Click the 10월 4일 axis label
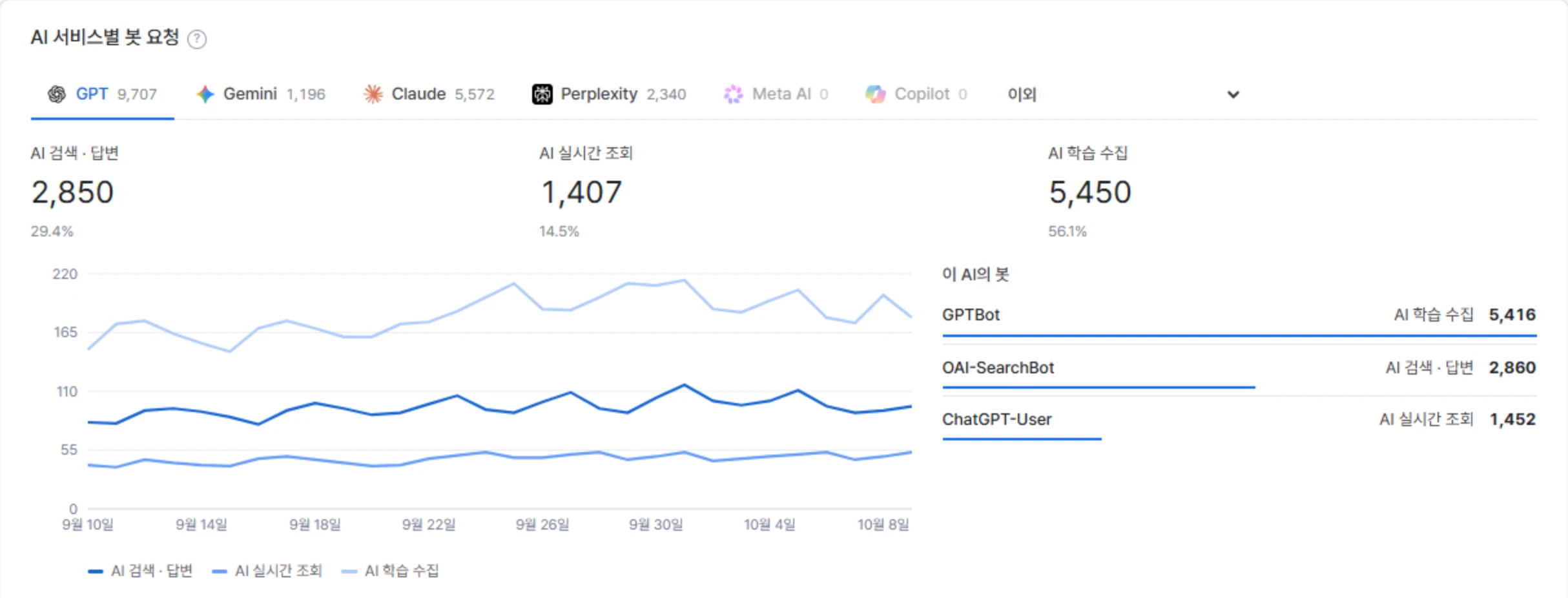Screen dimensions: 1568x598 coord(769,524)
